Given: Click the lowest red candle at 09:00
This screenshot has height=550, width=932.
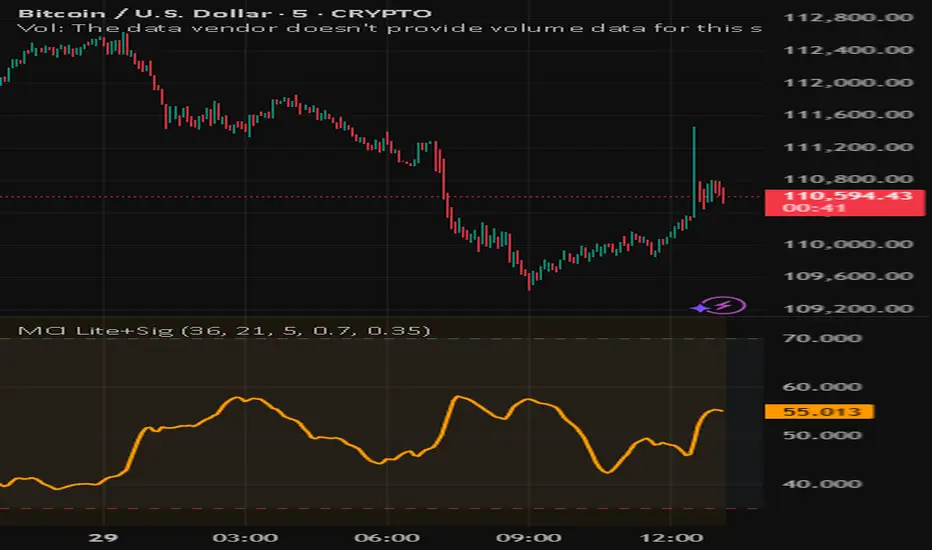Looking at the screenshot, I should point(529,281).
